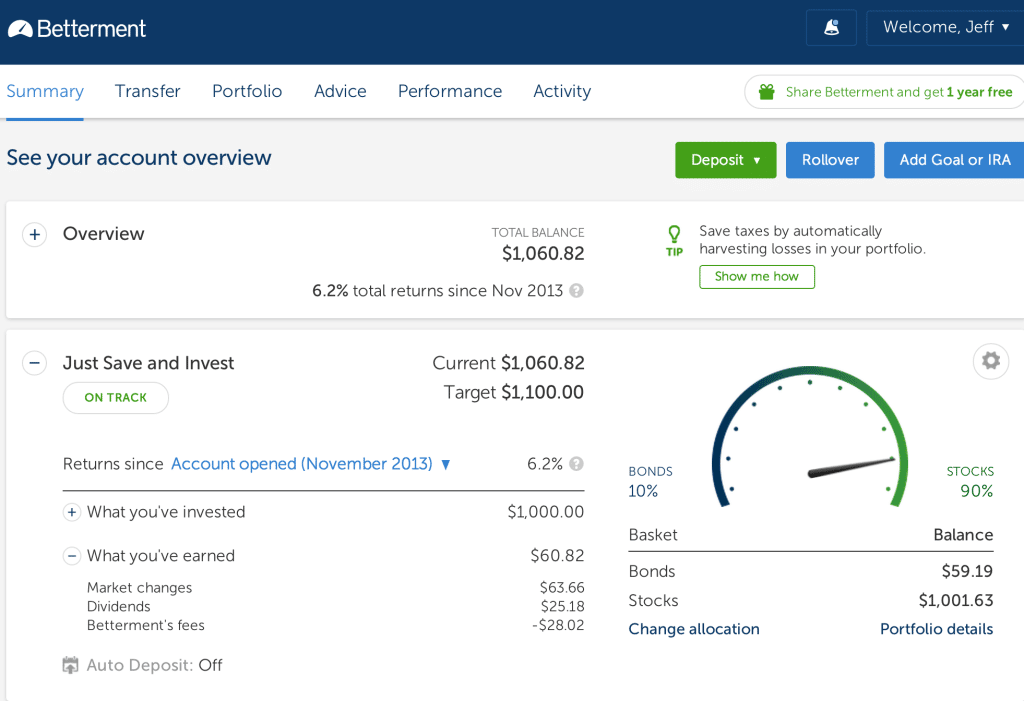Viewport: 1024px width, 701px height.
Task: Click the lightbulb tip icon
Action: pyautogui.click(x=674, y=234)
